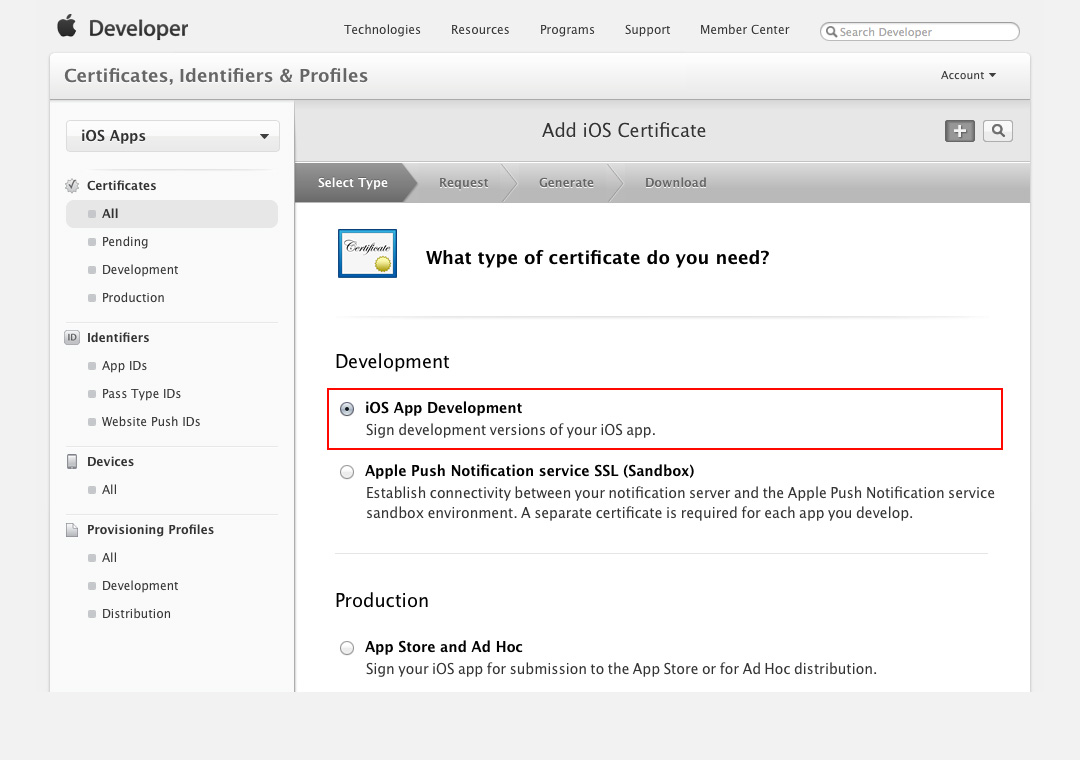Click the Request step tab
1080x760 pixels.
pyautogui.click(x=464, y=183)
